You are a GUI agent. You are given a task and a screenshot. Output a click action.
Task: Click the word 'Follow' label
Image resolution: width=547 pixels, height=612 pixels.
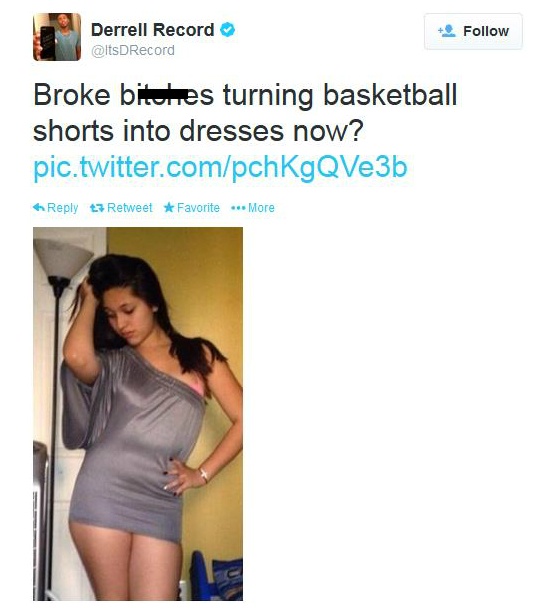pyautogui.click(x=486, y=31)
